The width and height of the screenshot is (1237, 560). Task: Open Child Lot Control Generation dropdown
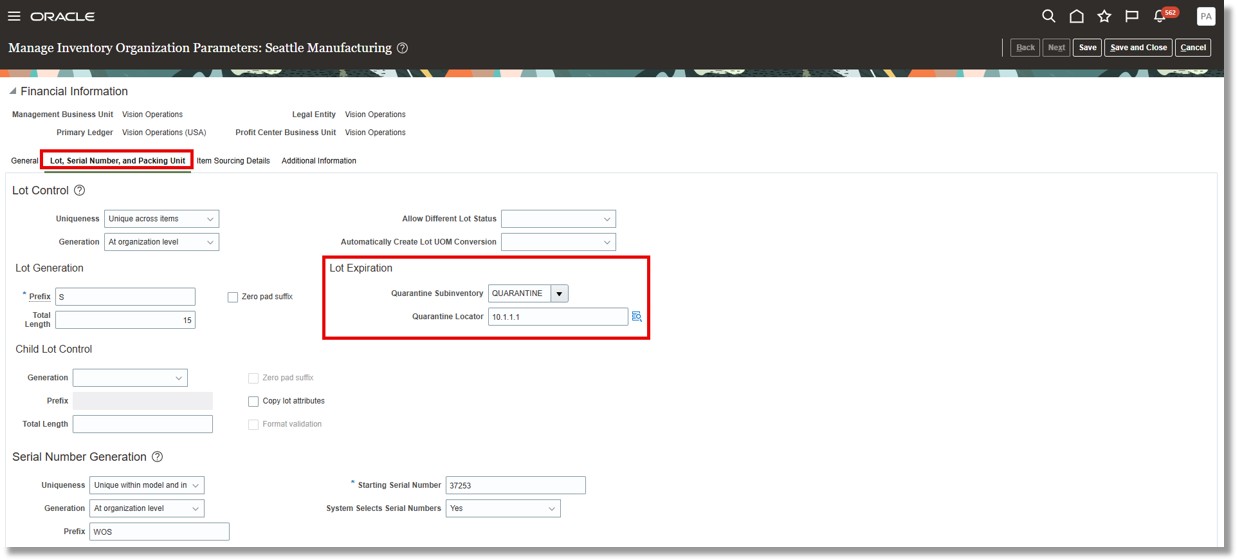tap(130, 378)
